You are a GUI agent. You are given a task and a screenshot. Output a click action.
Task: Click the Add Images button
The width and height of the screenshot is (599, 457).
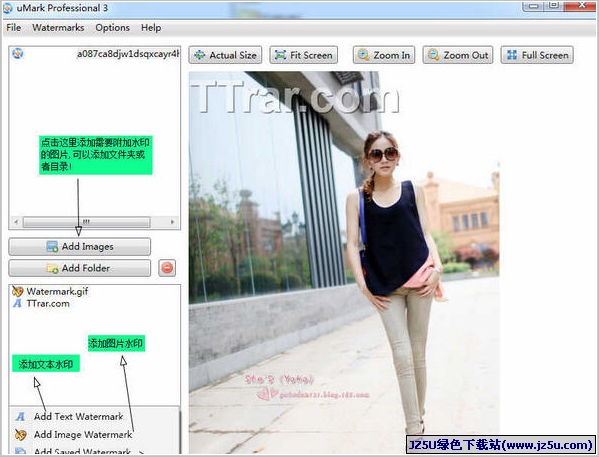(x=79, y=246)
